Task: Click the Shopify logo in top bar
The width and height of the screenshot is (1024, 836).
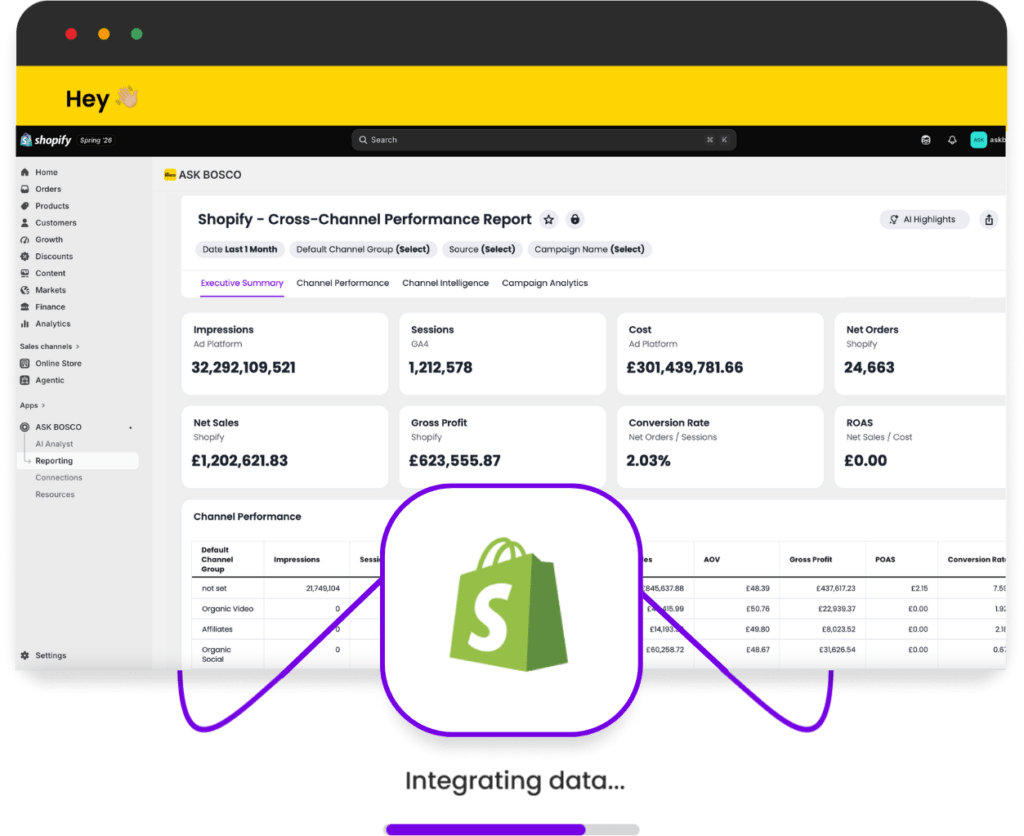Action: pos(46,140)
